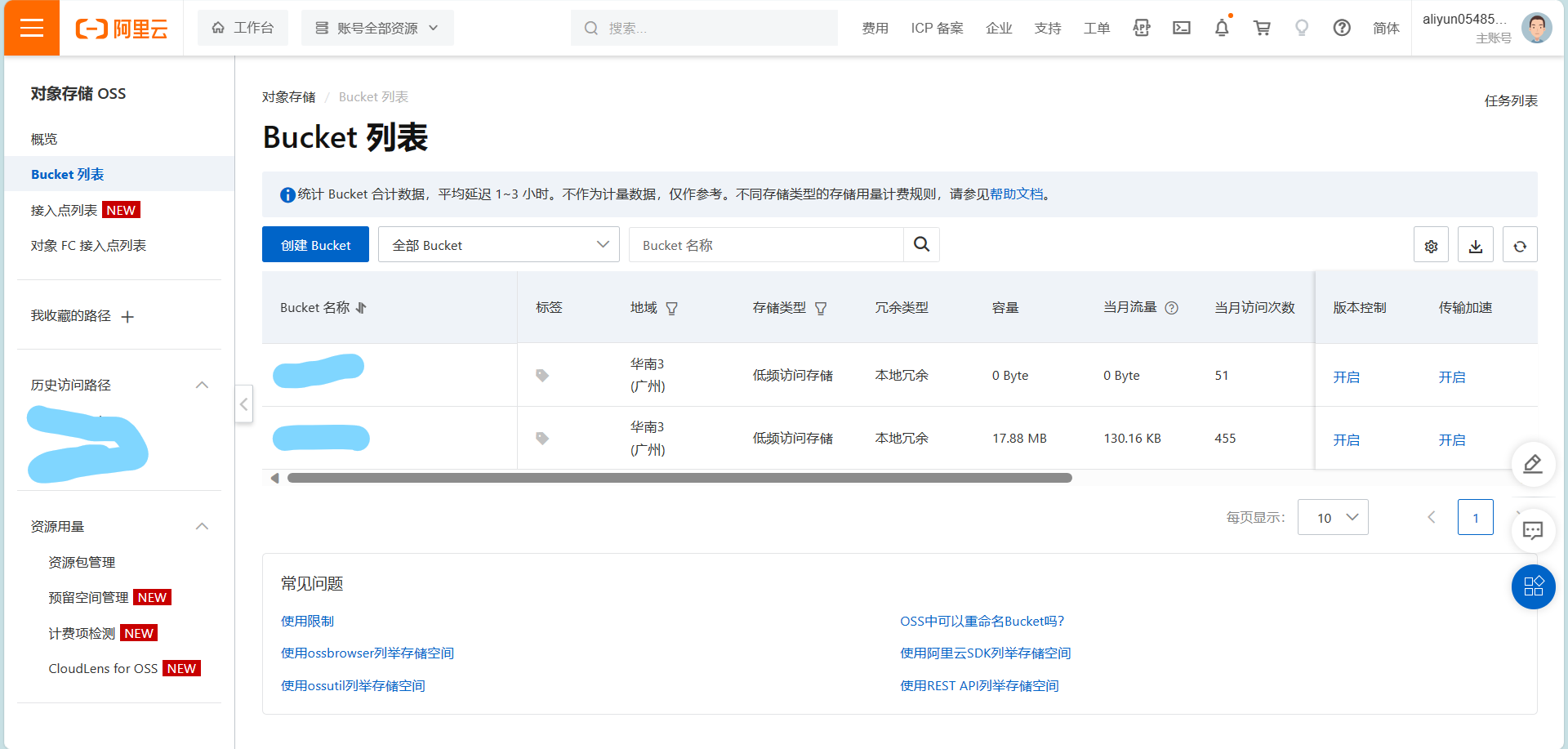Image resolution: width=1568 pixels, height=749 pixels.
Task: Select page 1 in pagination
Action: click(1475, 517)
